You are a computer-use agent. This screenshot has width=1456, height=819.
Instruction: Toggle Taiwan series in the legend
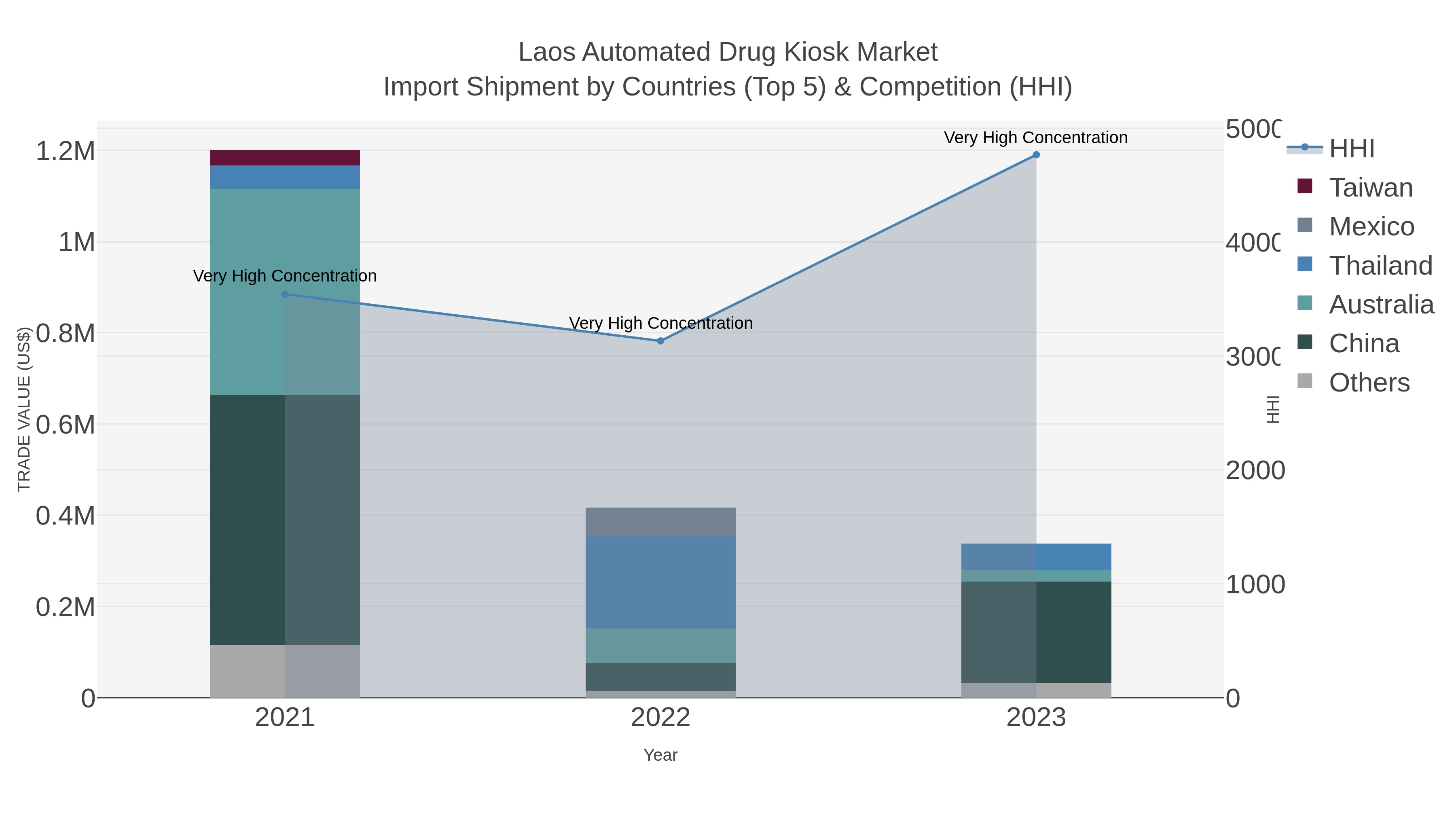pyautogui.click(x=1355, y=188)
